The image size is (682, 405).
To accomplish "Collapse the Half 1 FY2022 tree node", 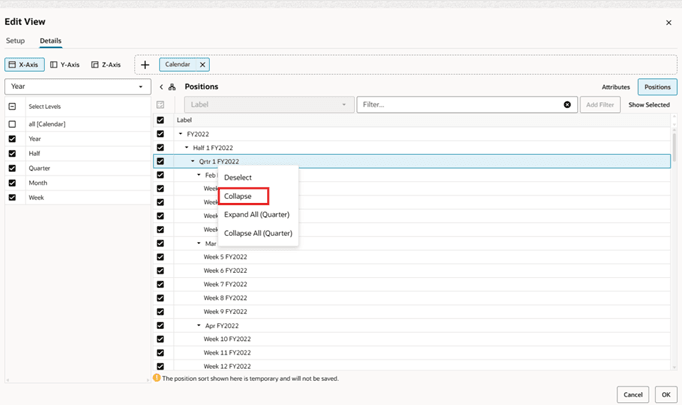I will pyautogui.click(x=187, y=147).
